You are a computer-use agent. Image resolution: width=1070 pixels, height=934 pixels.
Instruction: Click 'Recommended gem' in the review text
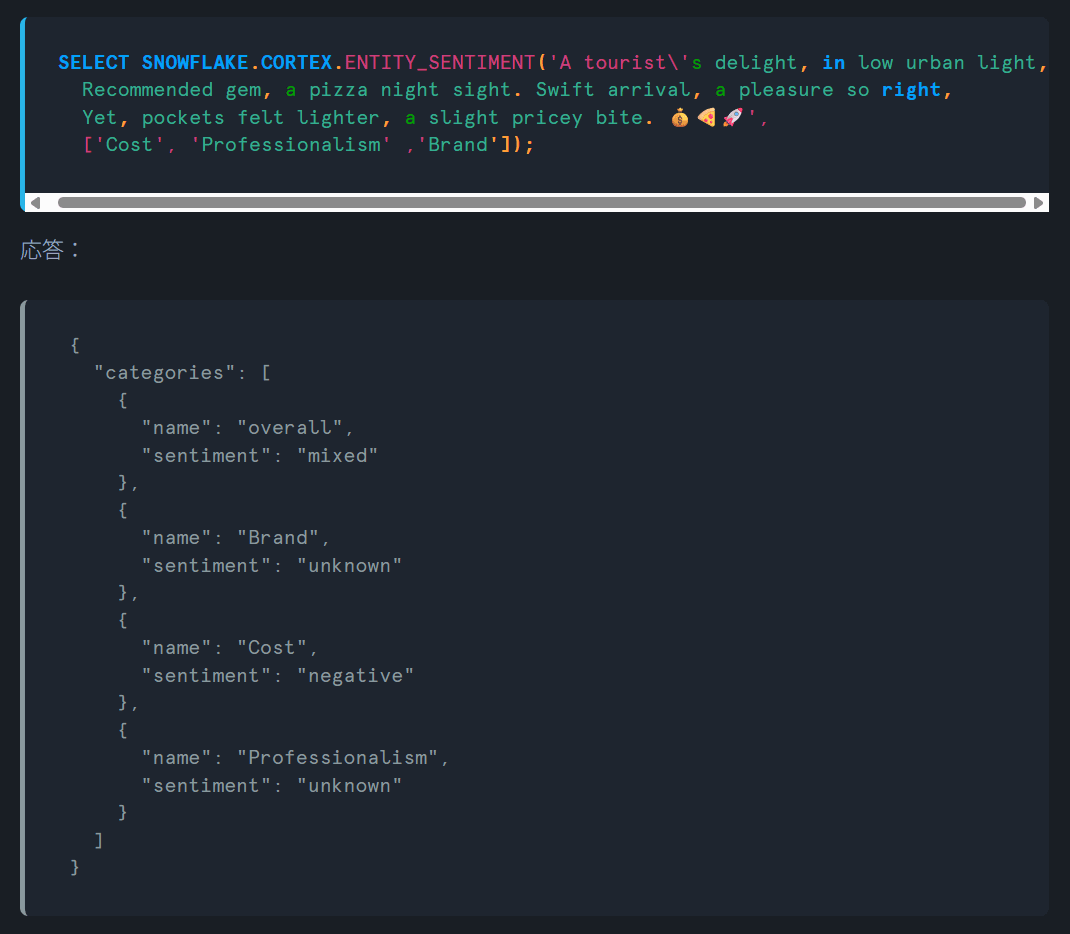tap(172, 90)
